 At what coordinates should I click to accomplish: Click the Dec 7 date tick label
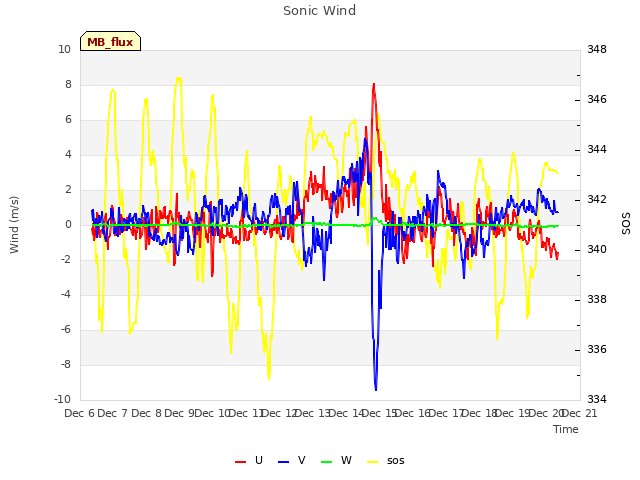113,413
